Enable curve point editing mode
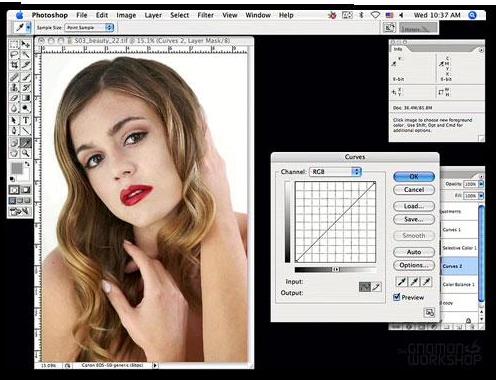The image size is (496, 380). (364, 287)
